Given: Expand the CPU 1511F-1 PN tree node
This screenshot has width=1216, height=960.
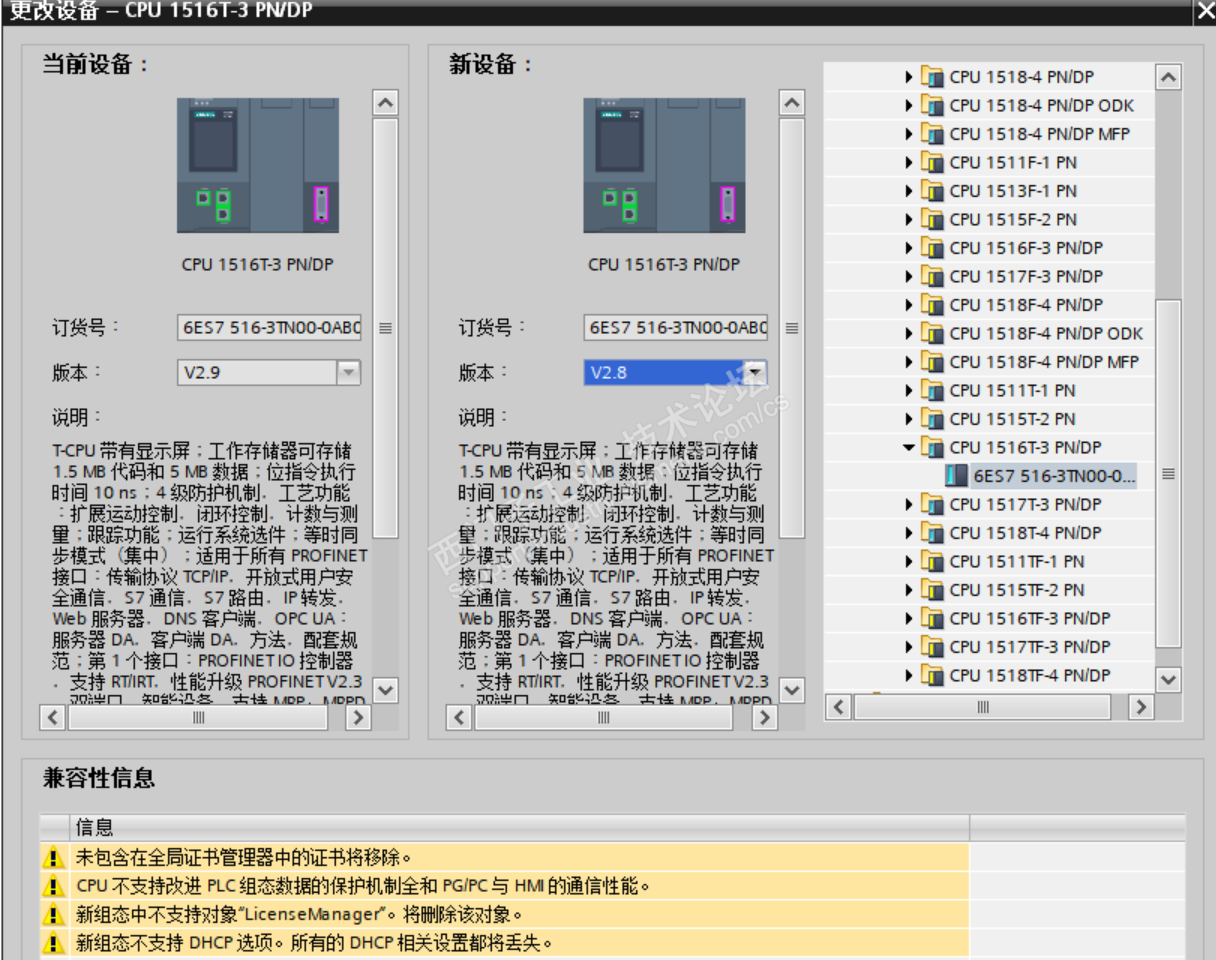Looking at the screenshot, I should [x=908, y=162].
